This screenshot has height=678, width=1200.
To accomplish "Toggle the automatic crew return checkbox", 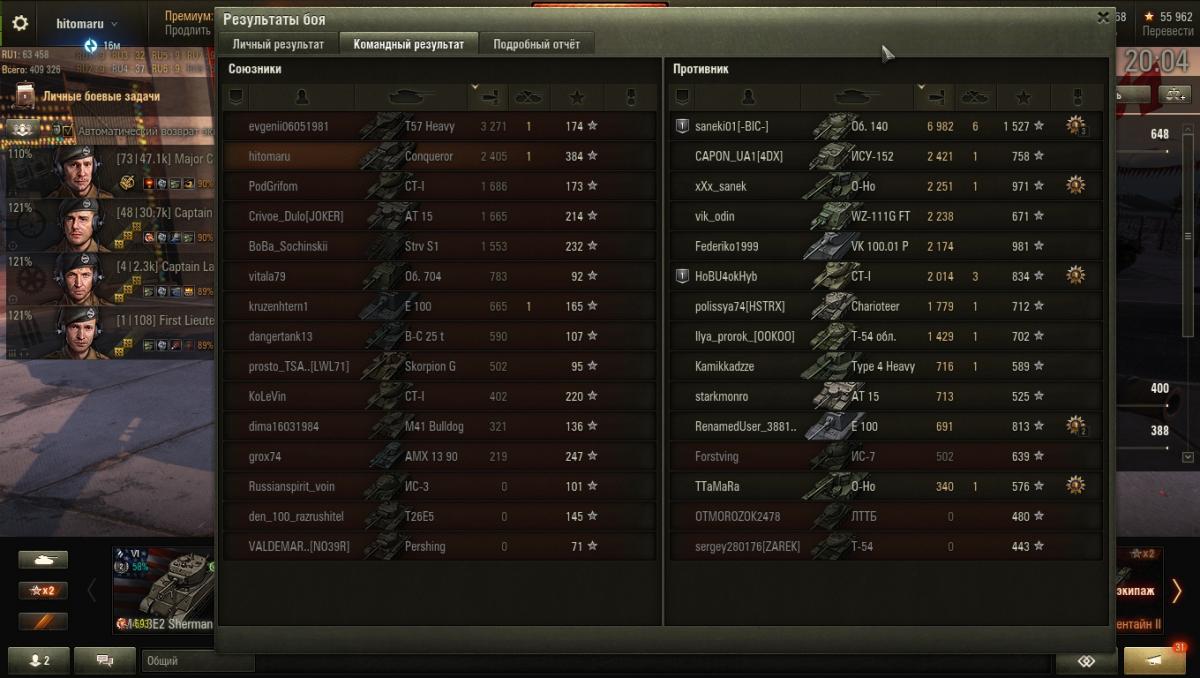I will pyautogui.click(x=67, y=131).
